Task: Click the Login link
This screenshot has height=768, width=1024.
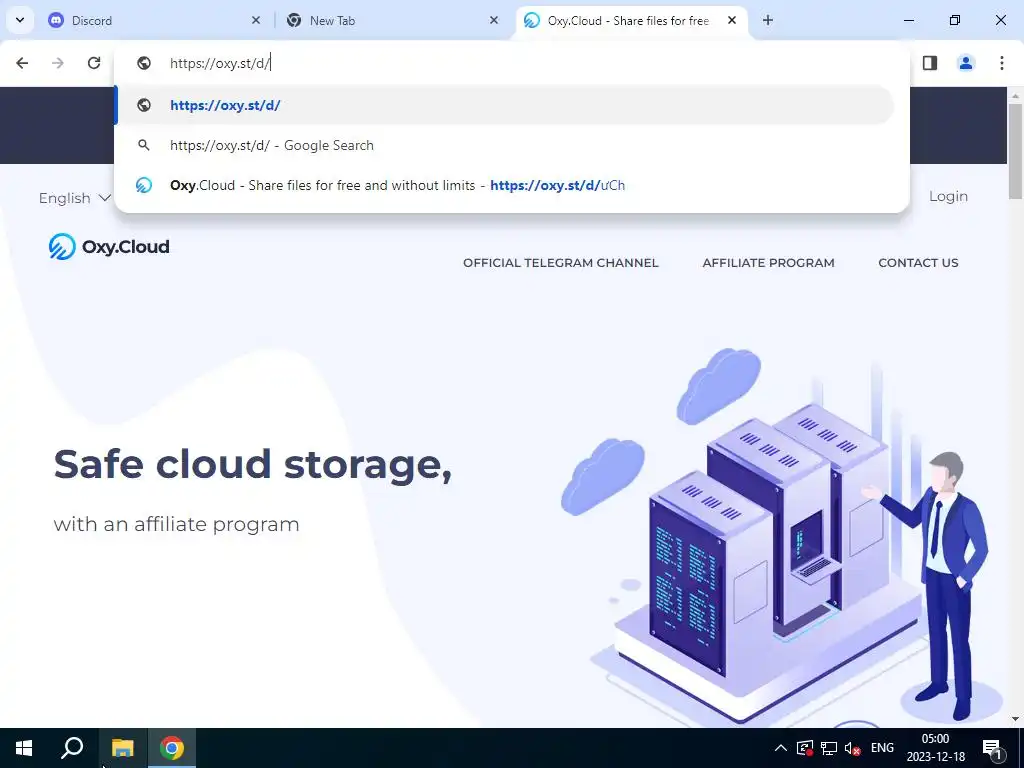Action: (x=948, y=197)
